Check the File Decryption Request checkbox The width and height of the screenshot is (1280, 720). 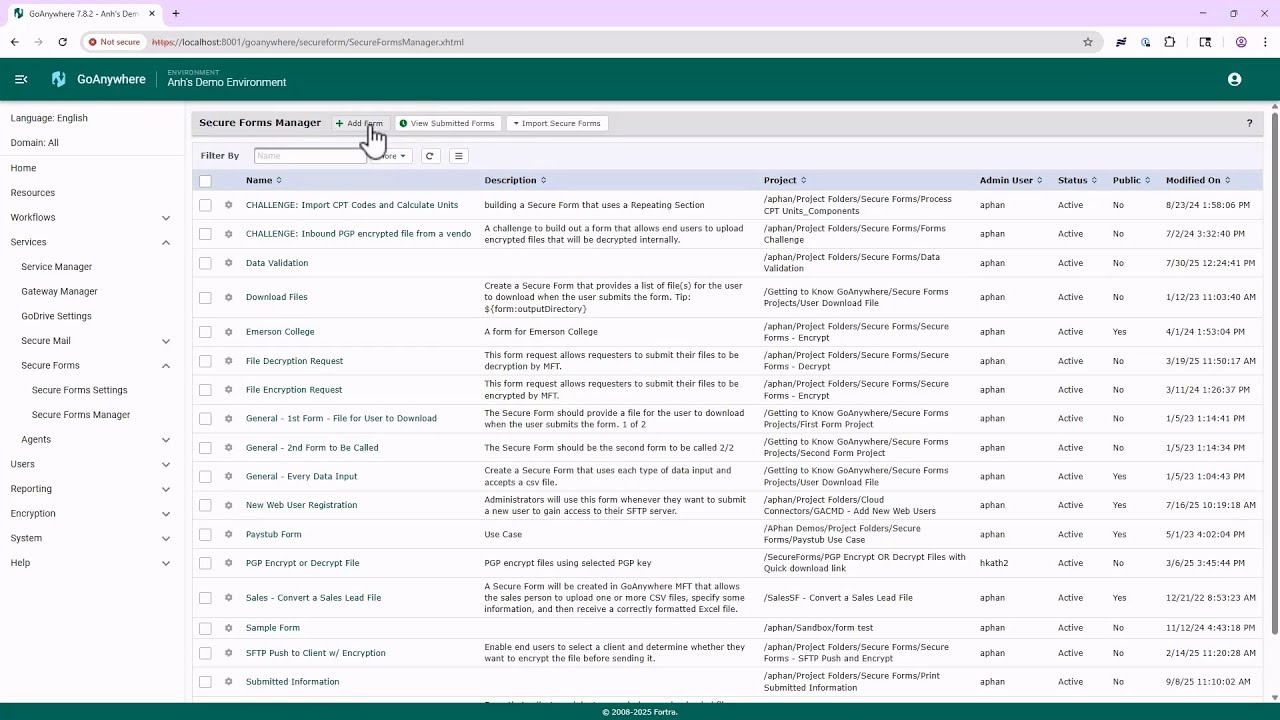[205, 361]
